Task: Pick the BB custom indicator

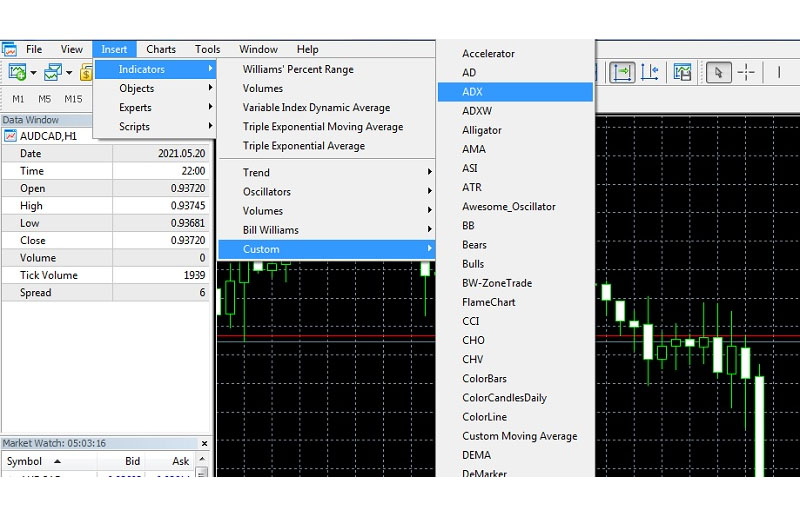Action: coord(468,225)
